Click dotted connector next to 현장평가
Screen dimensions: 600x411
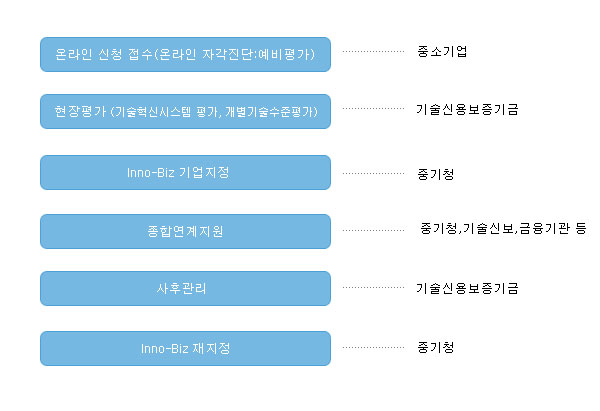click(373, 108)
